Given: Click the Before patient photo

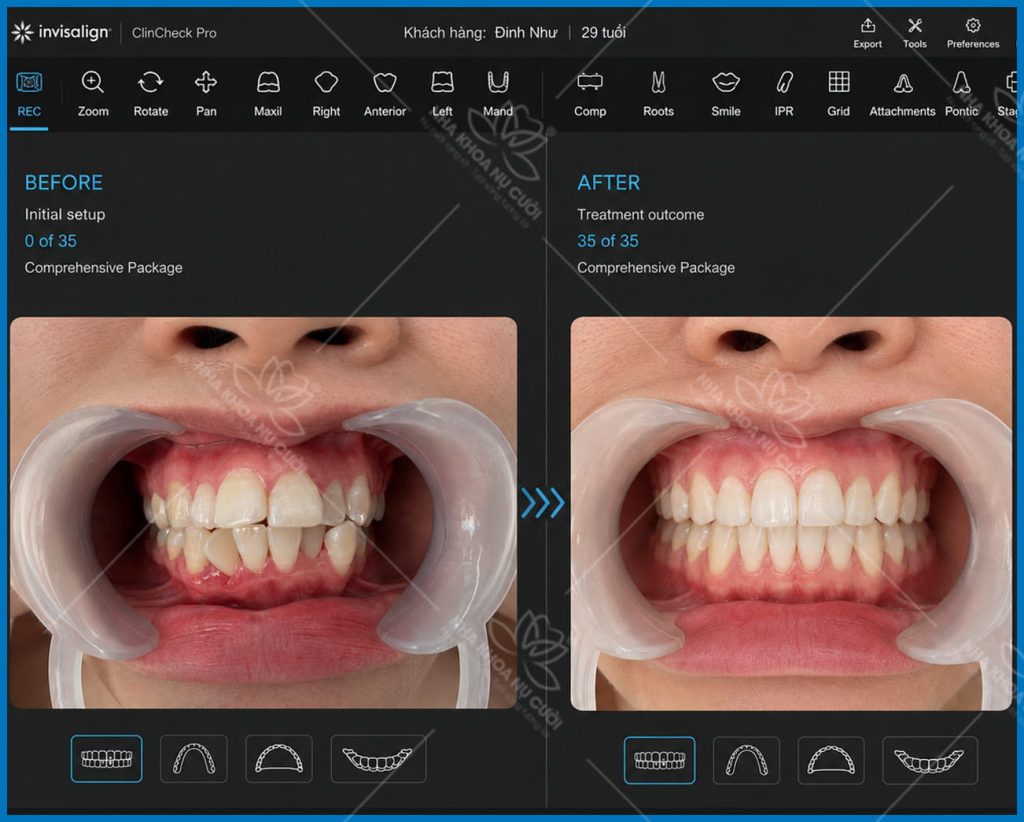Looking at the screenshot, I should pos(263,513).
